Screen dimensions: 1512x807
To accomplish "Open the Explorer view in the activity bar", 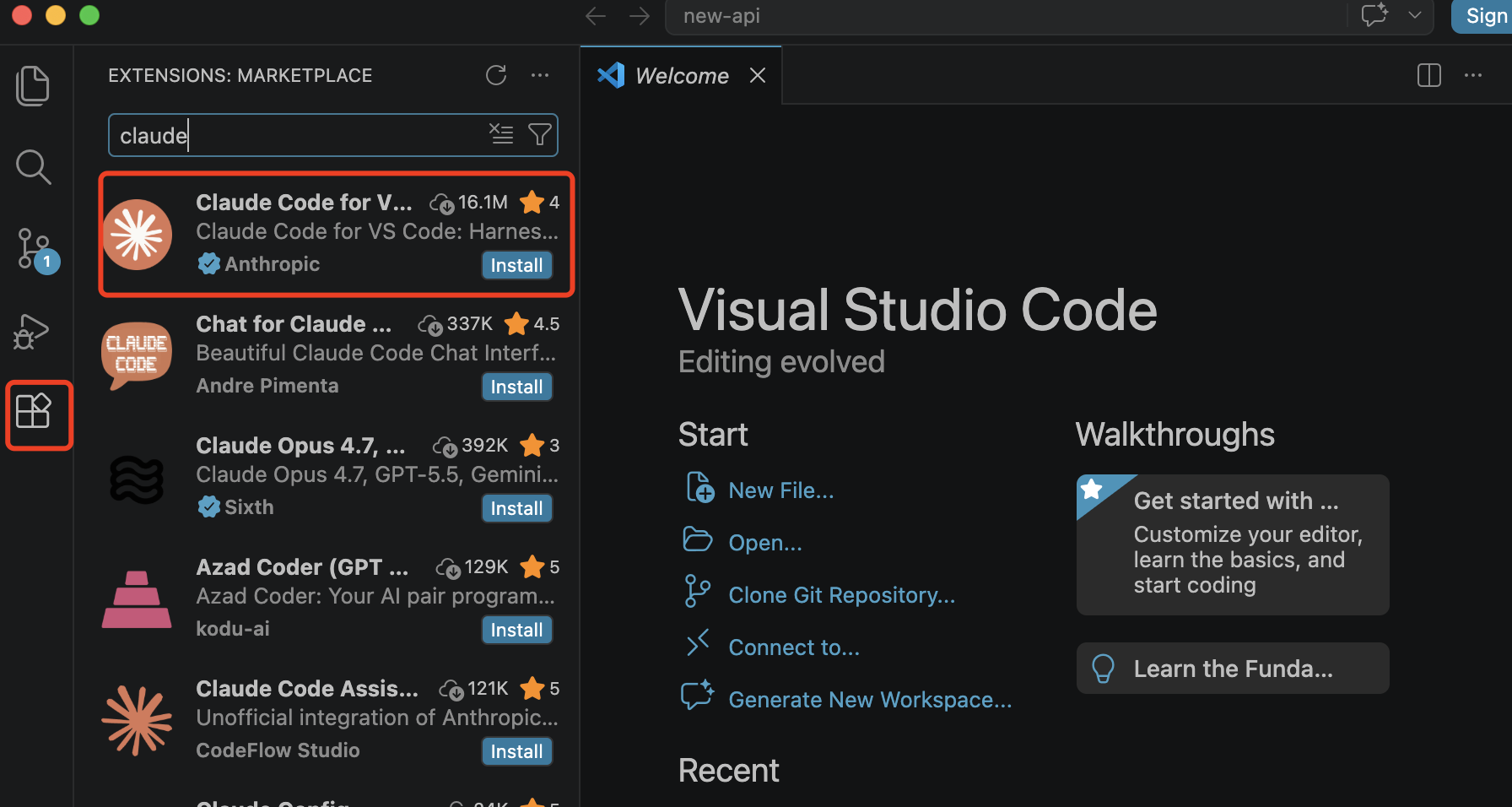I will click(33, 85).
